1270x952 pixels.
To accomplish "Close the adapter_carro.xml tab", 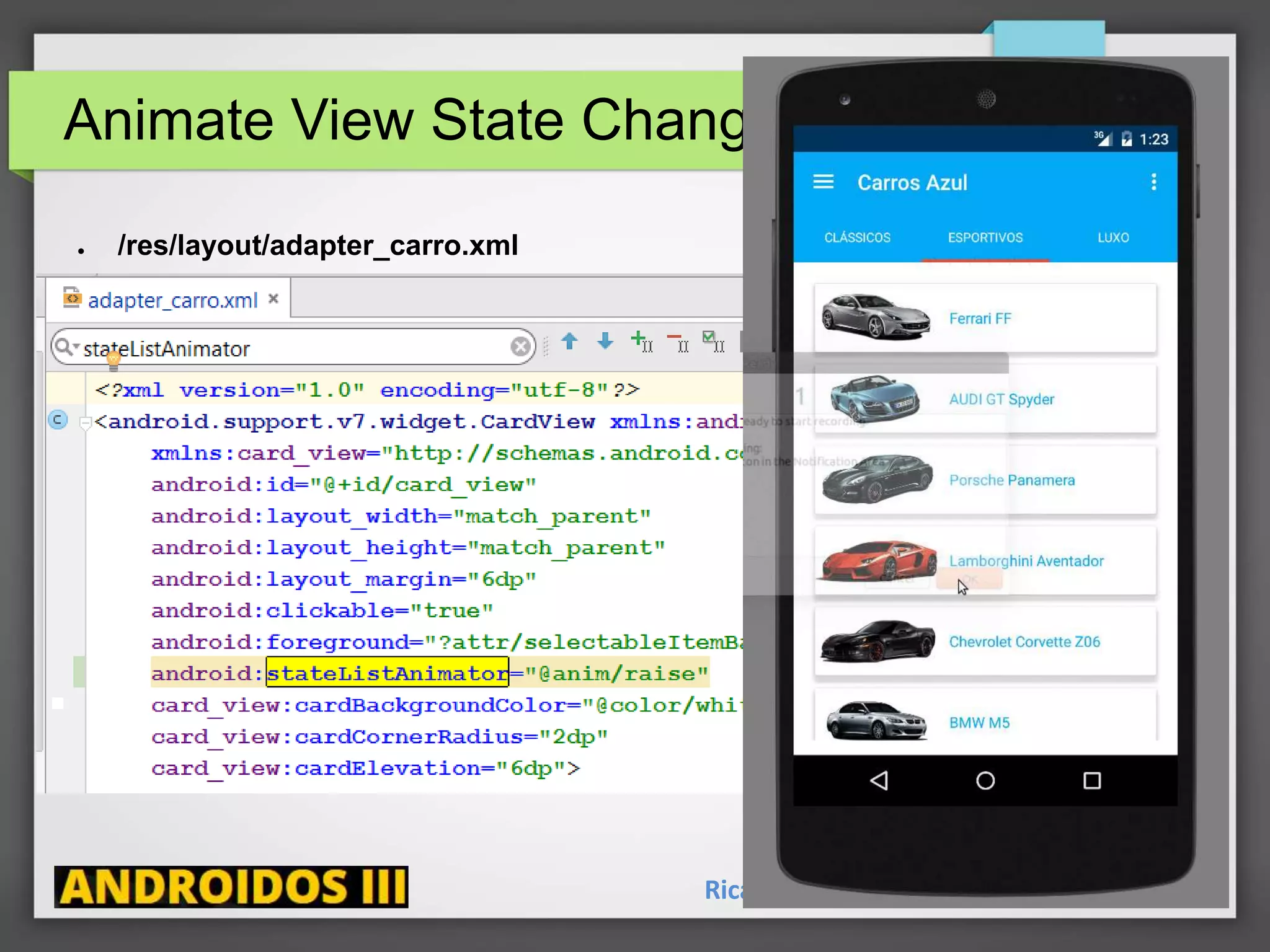I will (273, 299).
